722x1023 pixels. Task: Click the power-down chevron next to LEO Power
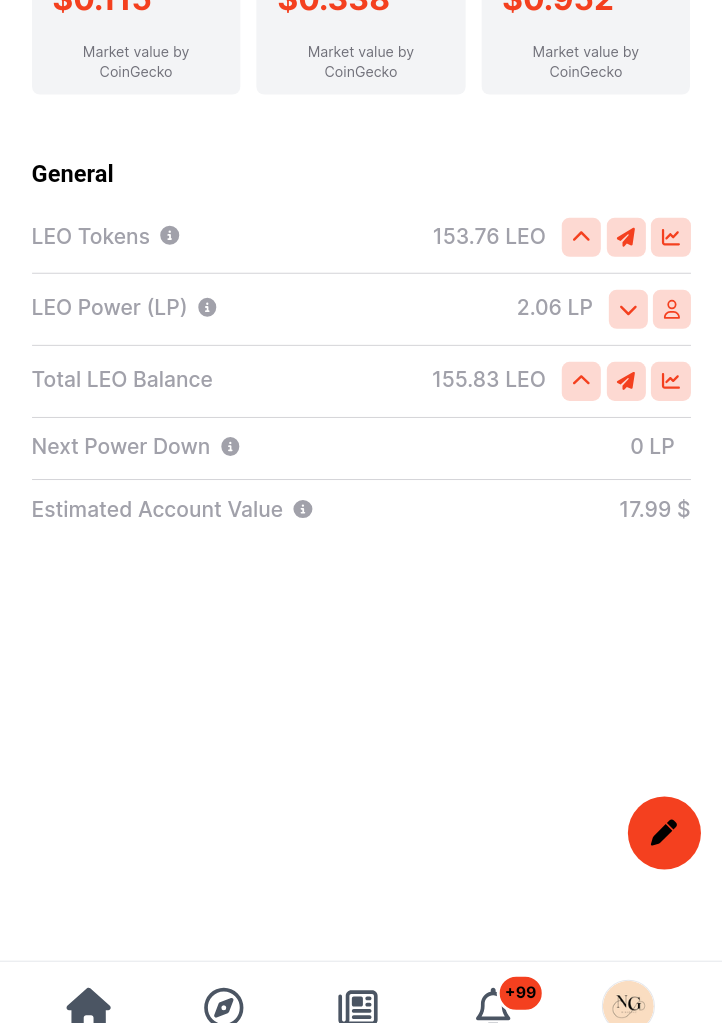click(628, 309)
